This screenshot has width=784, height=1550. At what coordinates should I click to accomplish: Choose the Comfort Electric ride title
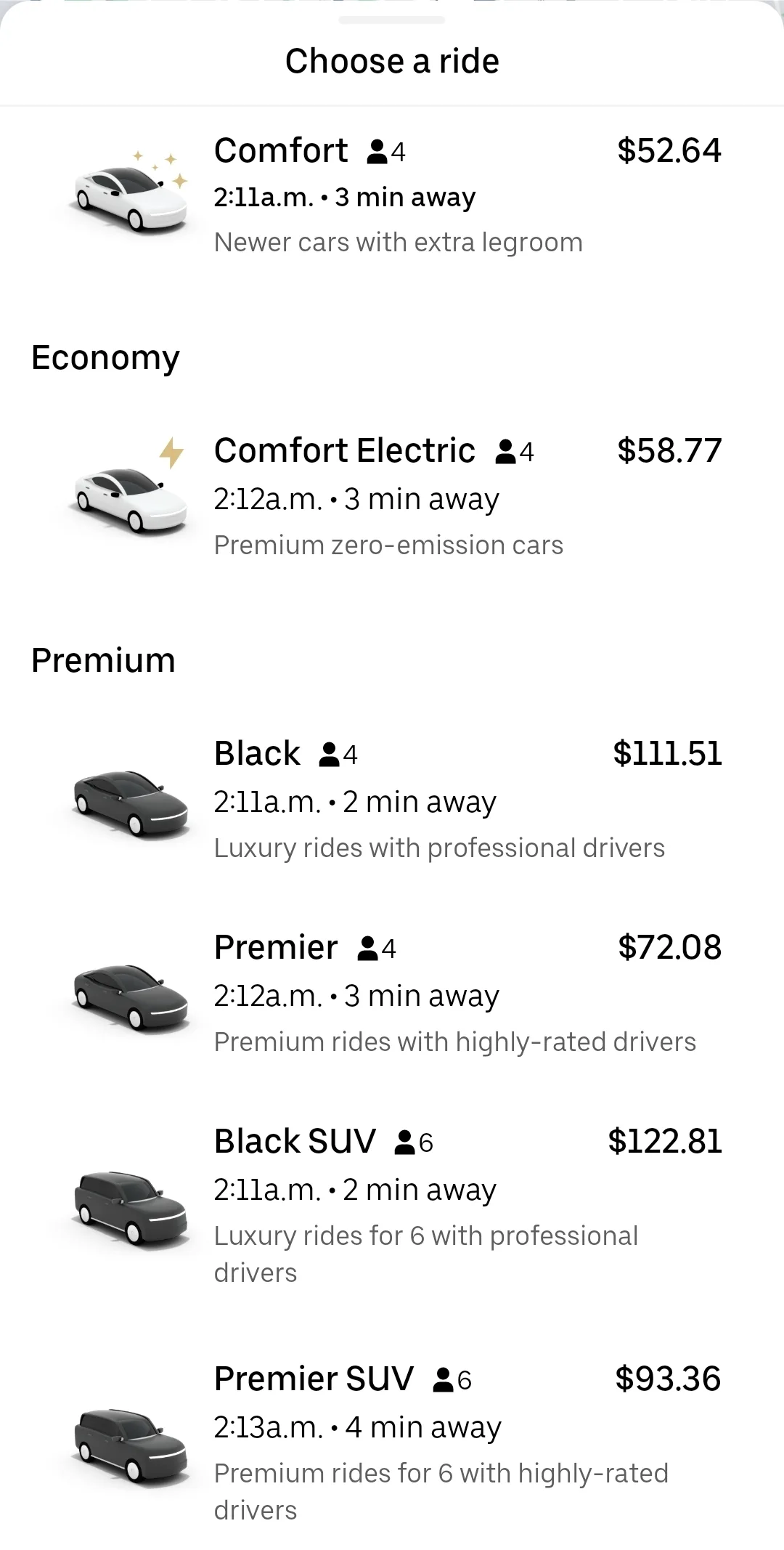click(345, 451)
